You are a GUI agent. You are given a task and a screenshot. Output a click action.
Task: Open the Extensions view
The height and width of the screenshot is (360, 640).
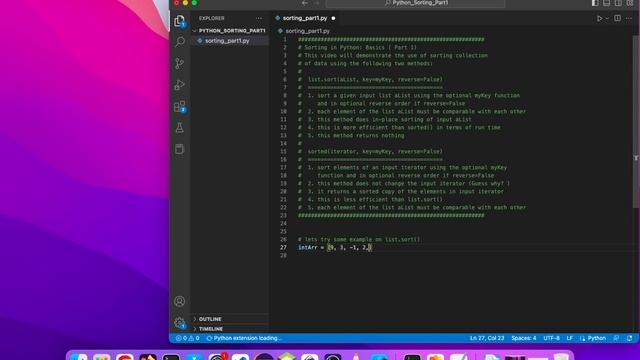point(180,107)
